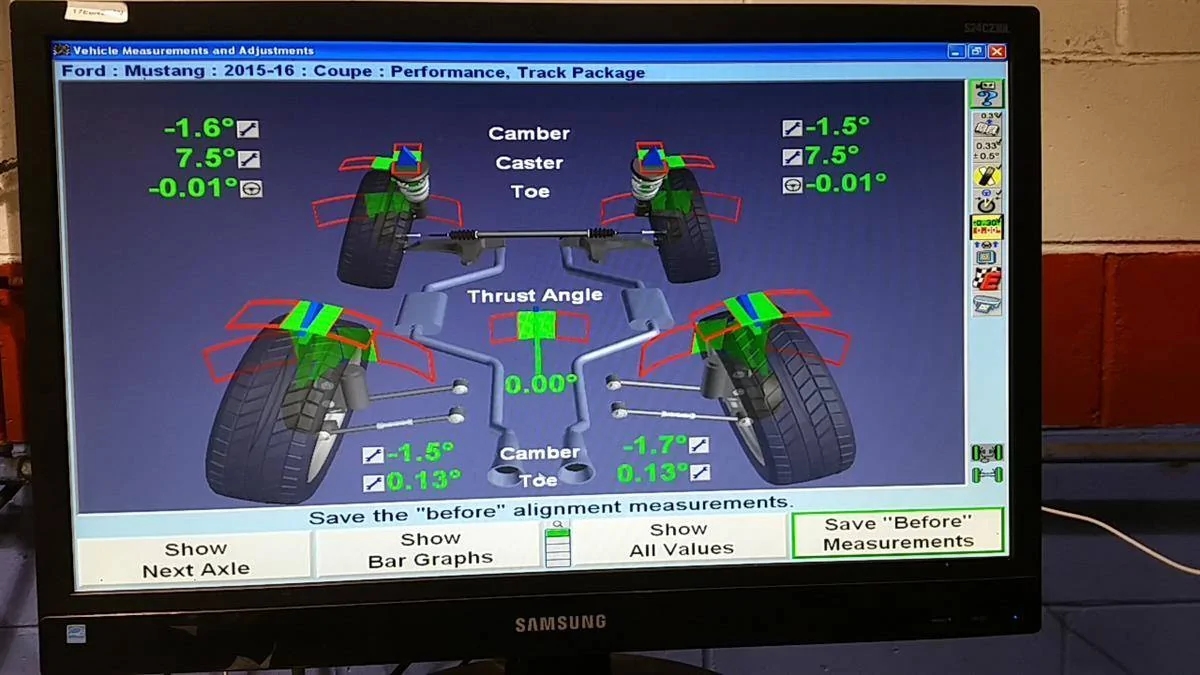Click the thrust angle indicator bar
Screen dimensions: 1200x675
[537, 326]
